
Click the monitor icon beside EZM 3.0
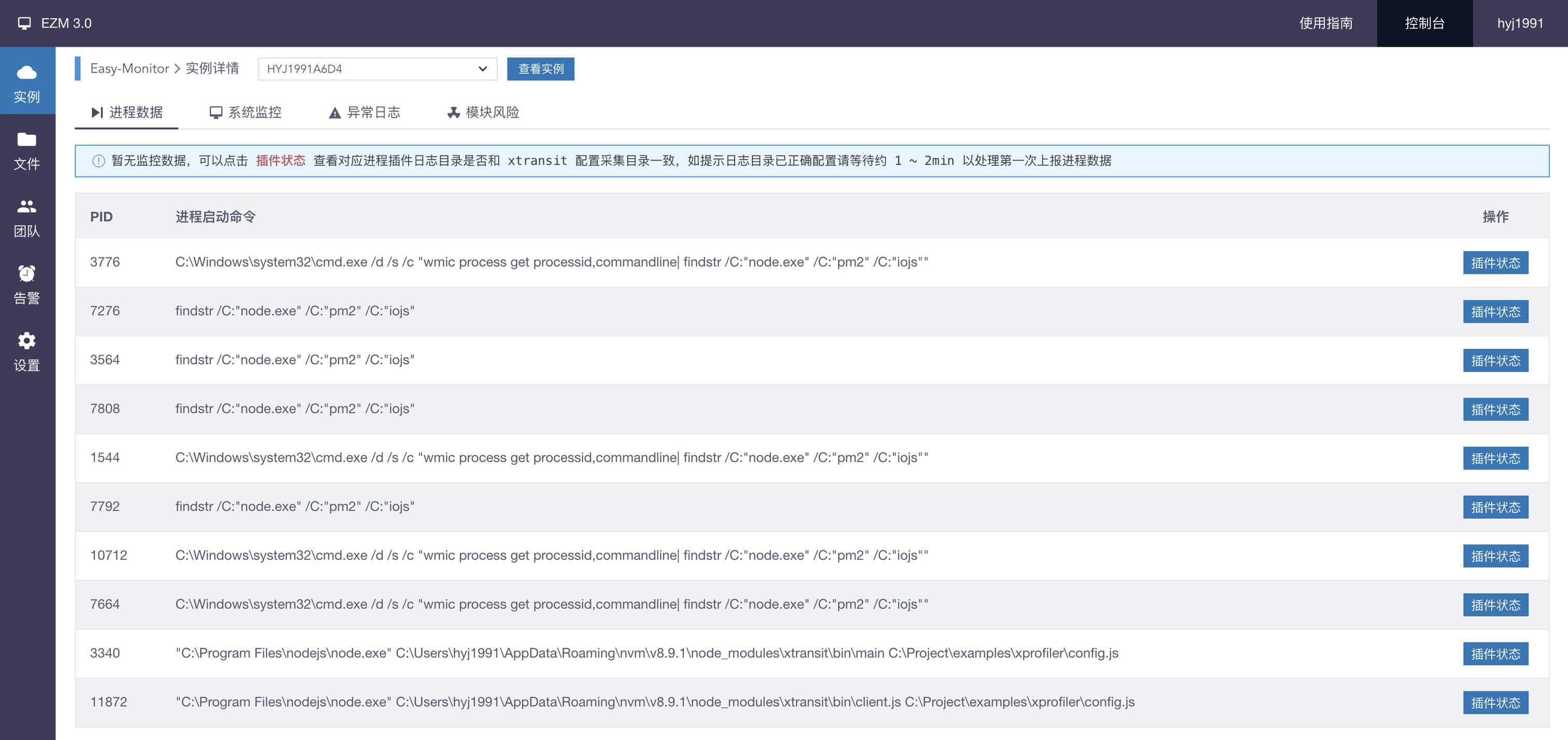tap(24, 23)
